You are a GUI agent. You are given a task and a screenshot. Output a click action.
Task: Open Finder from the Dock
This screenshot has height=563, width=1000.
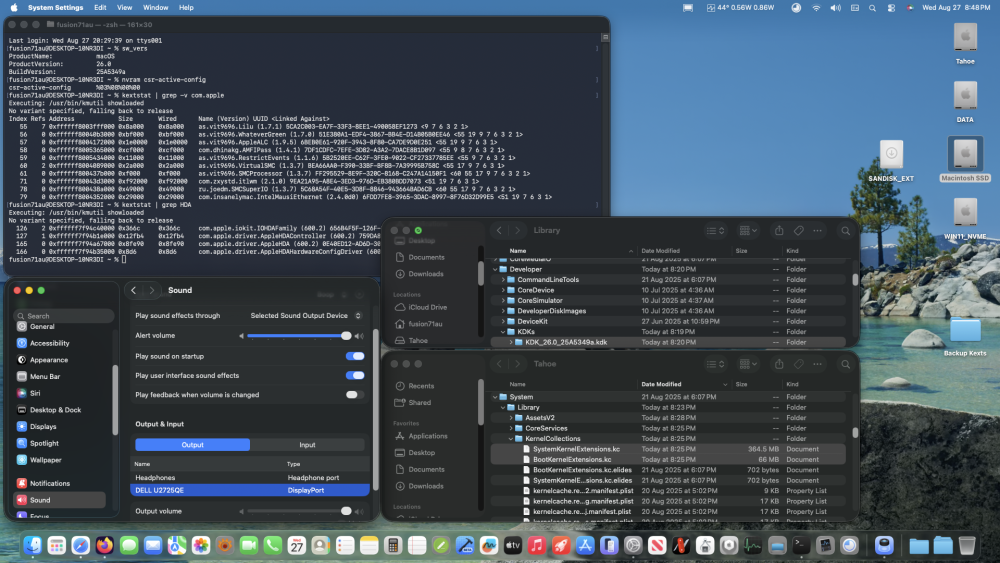(x=33, y=545)
